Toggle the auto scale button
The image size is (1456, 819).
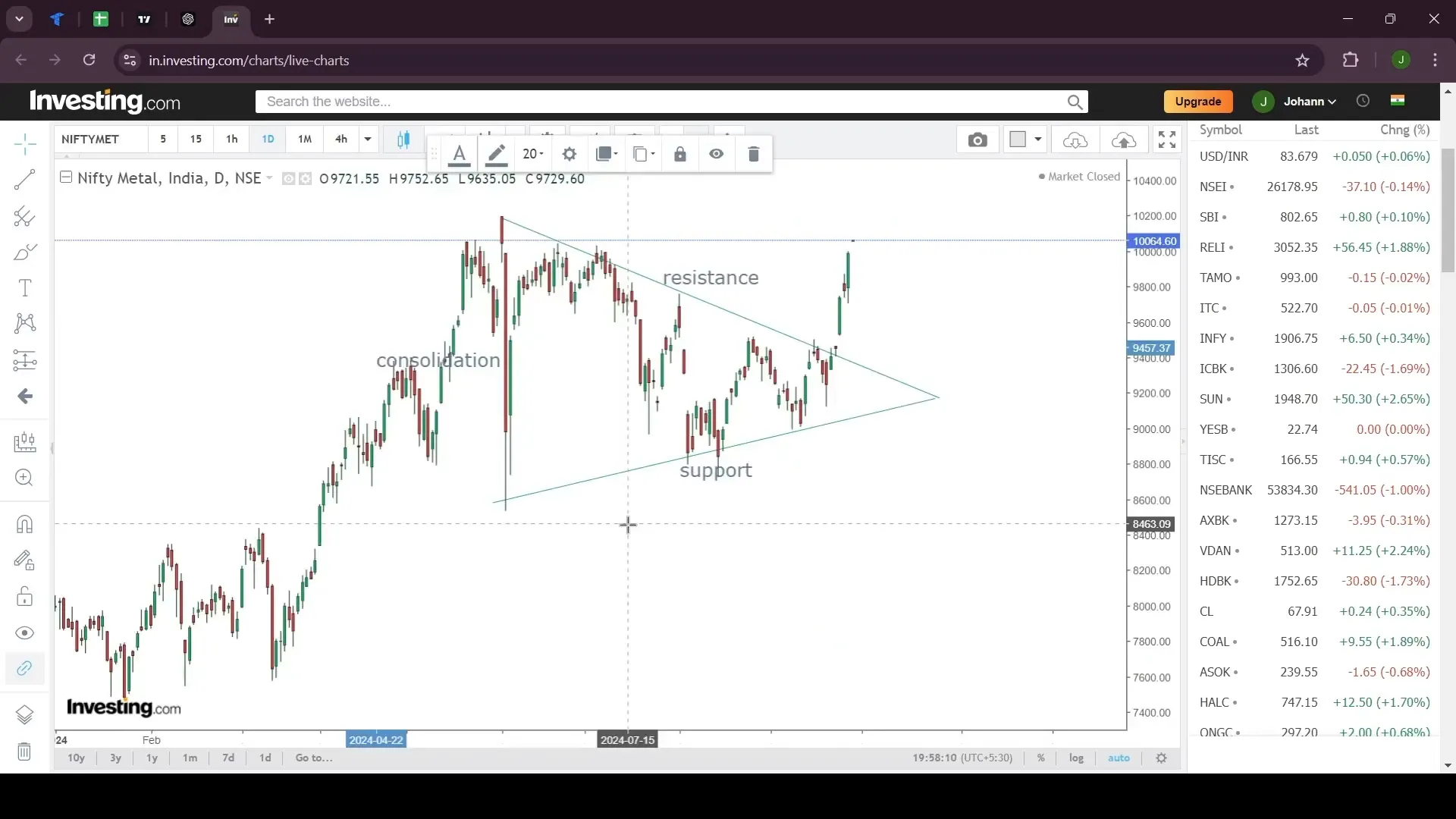(1119, 758)
